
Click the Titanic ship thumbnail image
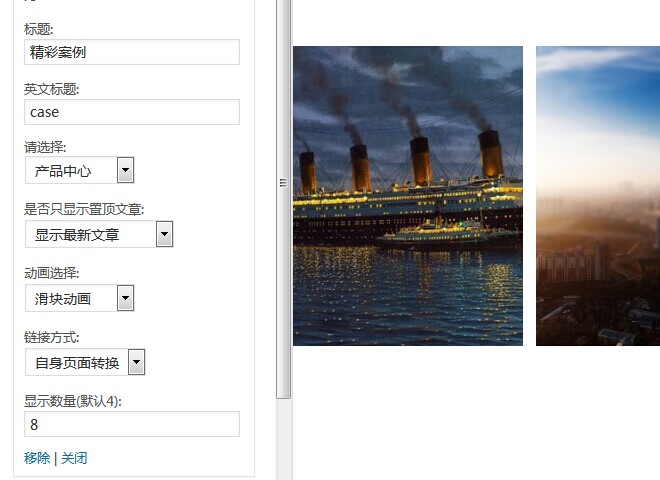[x=408, y=196]
